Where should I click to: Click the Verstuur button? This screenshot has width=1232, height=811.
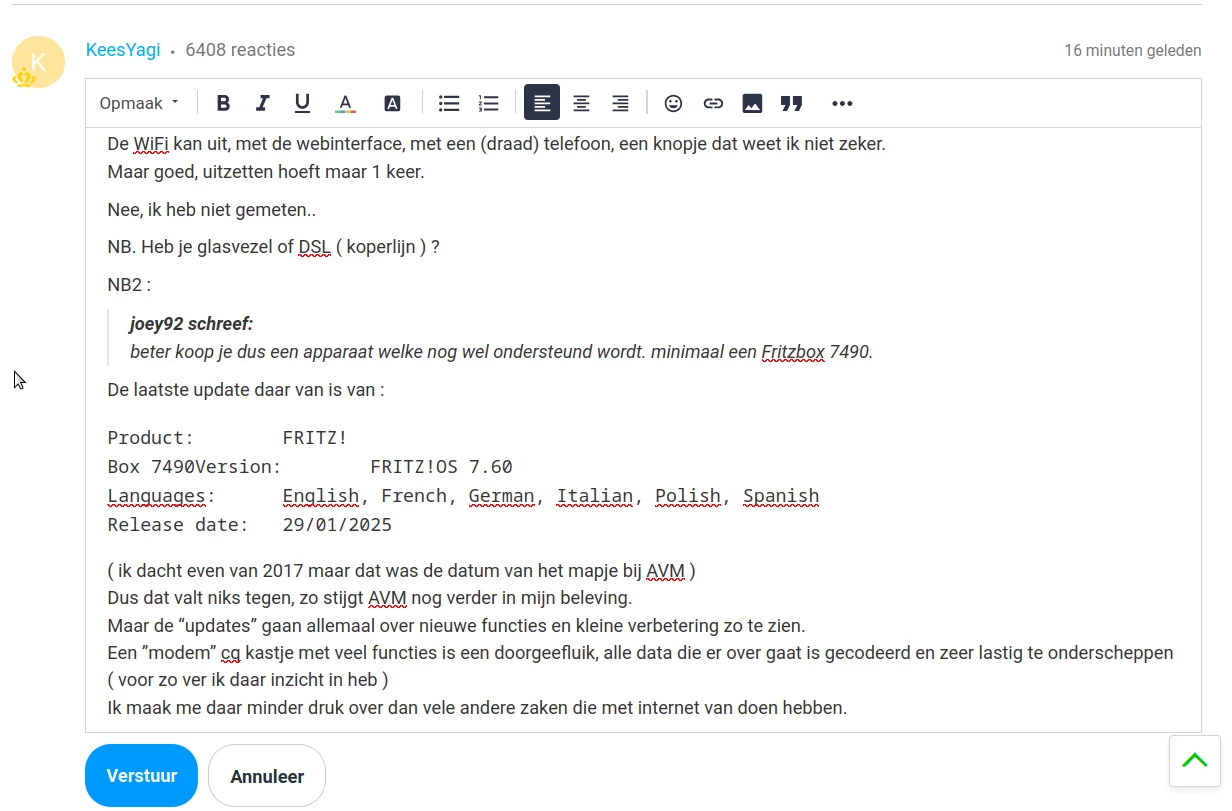tap(142, 776)
